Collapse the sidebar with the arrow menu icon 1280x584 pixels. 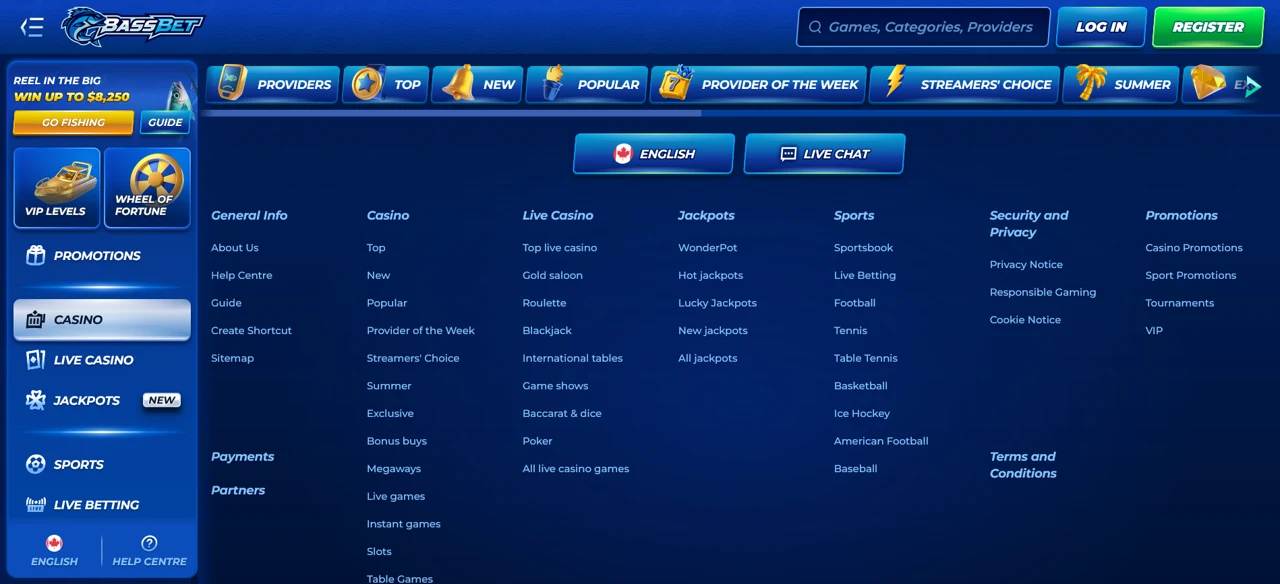click(32, 27)
